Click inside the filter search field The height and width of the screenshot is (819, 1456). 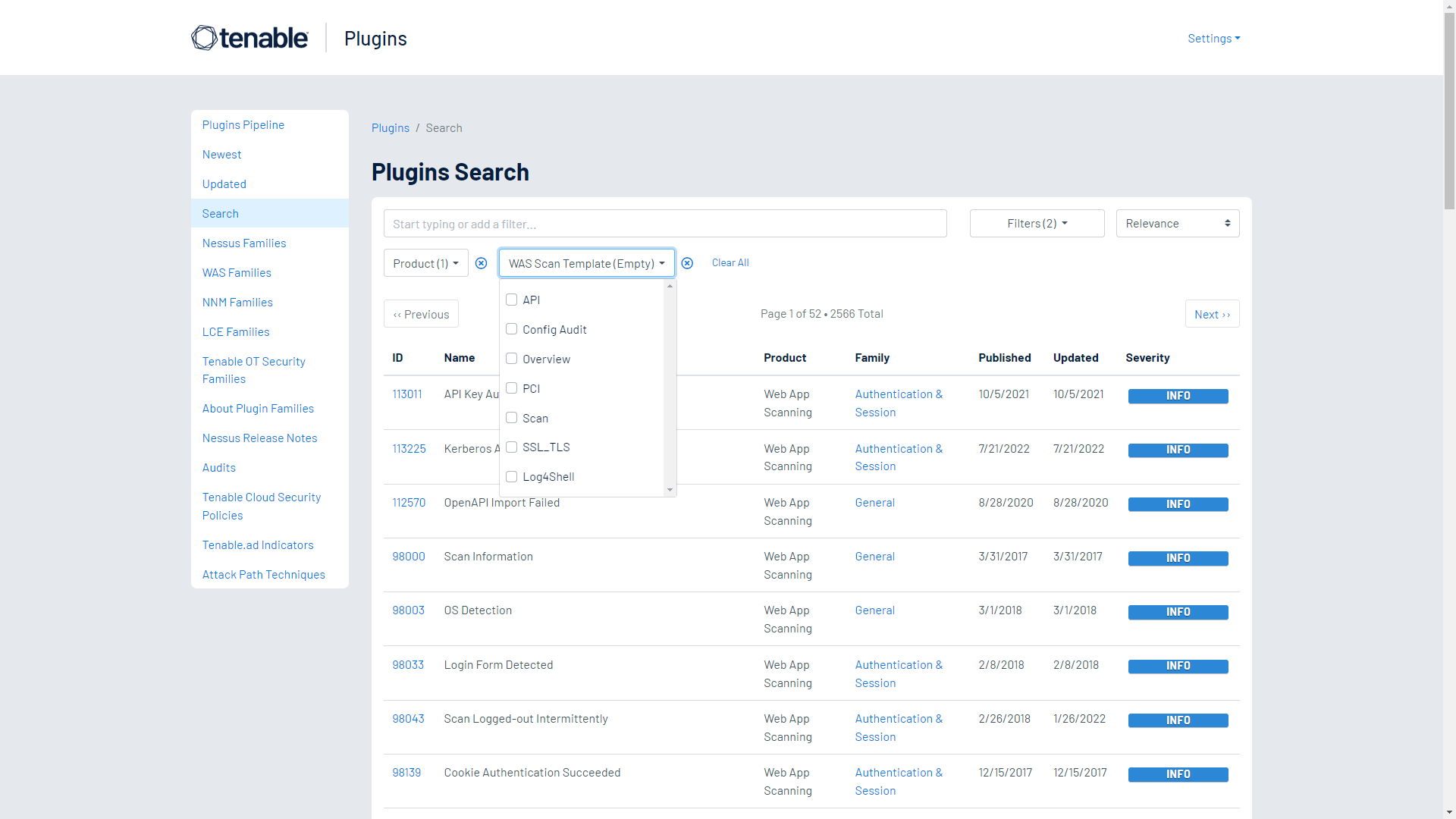pyautogui.click(x=665, y=223)
